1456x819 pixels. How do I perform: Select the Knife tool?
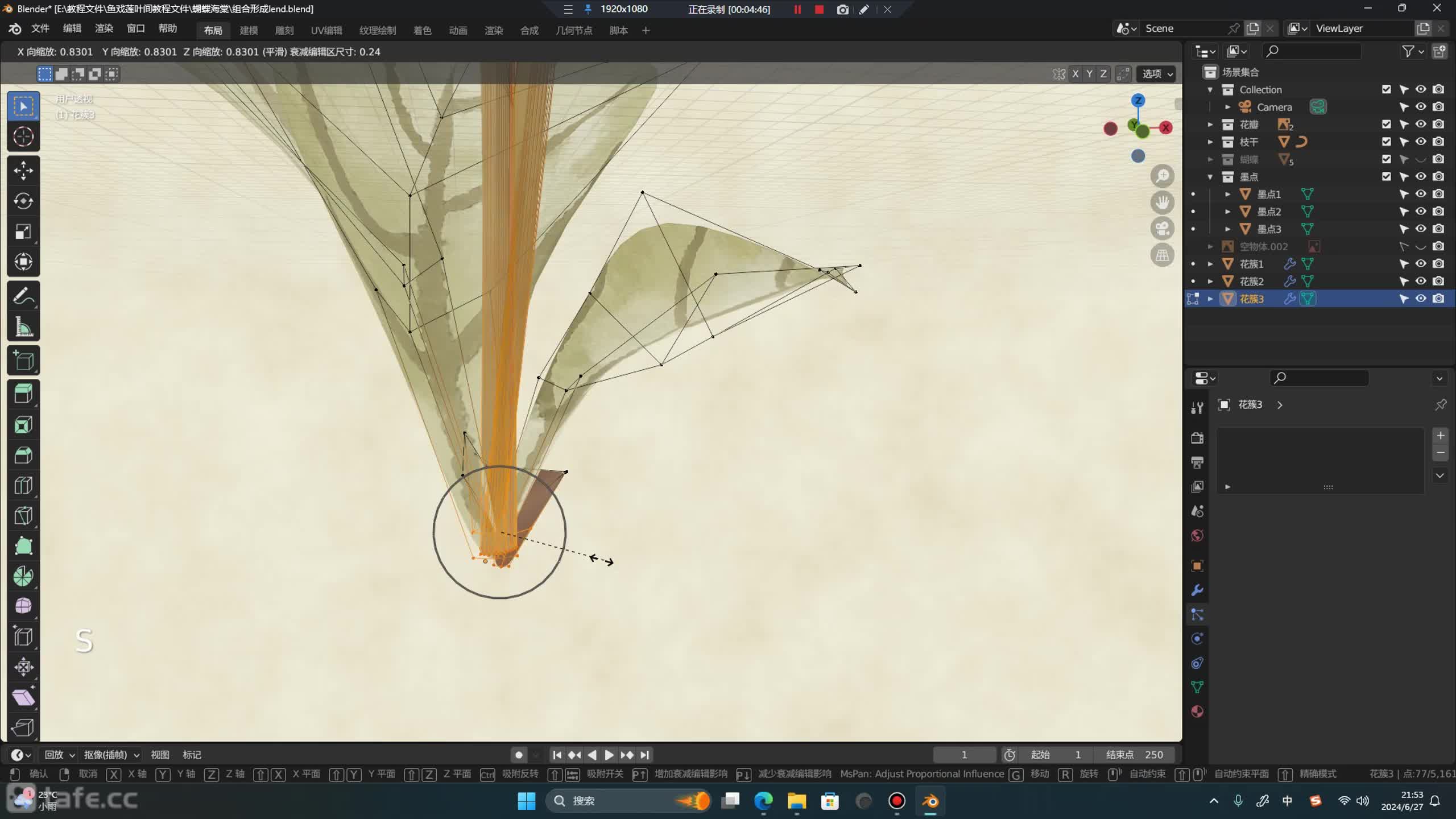click(x=23, y=515)
